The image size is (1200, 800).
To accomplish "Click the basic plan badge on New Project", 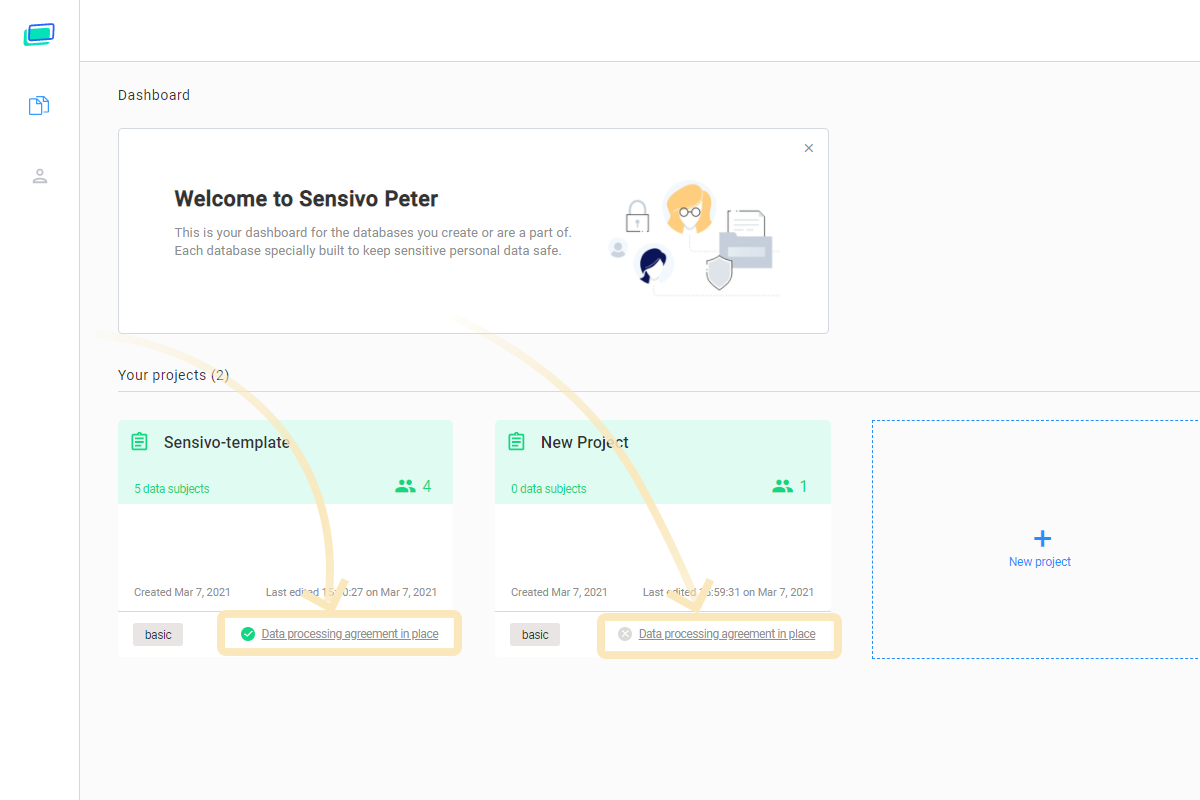I will pyautogui.click(x=535, y=634).
